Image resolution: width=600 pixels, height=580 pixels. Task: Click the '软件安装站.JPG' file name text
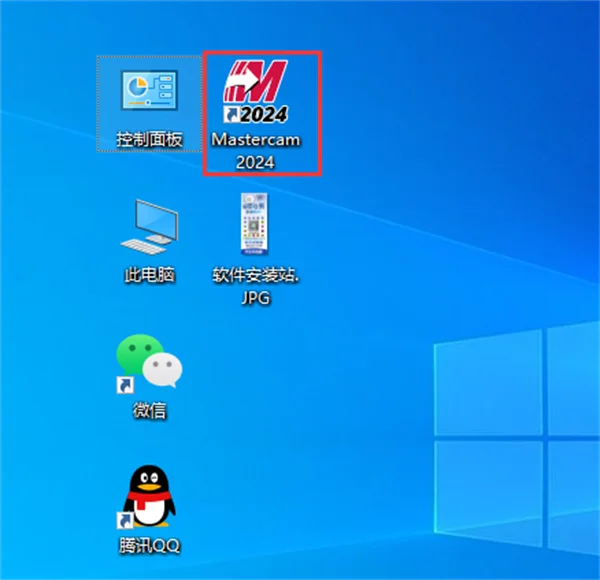click(256, 286)
